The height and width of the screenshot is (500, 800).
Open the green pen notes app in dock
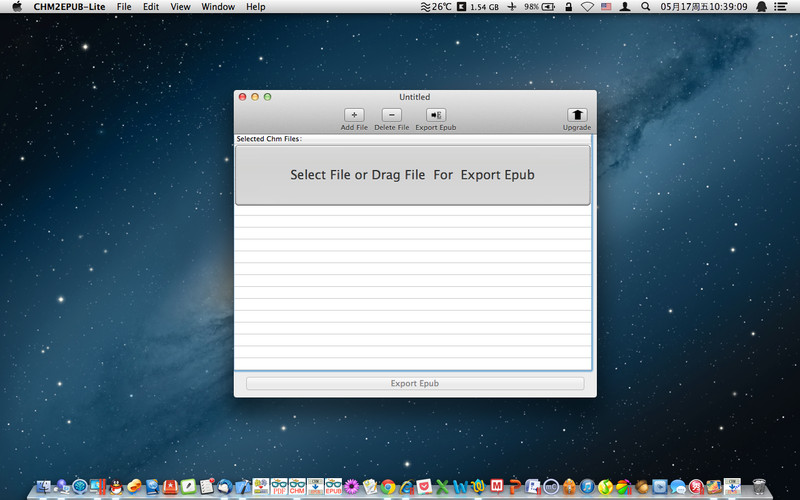[x=188, y=487]
